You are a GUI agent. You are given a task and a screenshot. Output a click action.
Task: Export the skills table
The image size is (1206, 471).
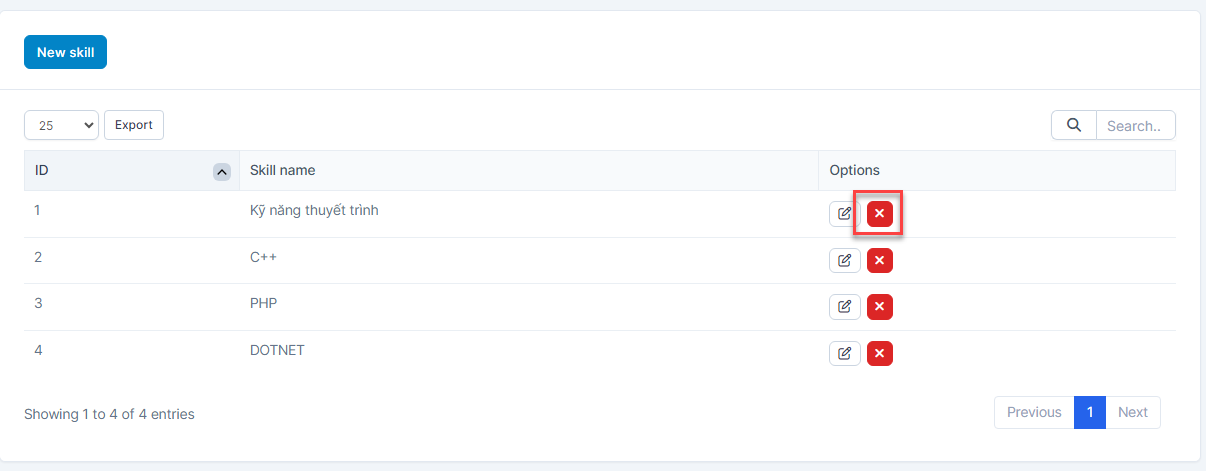coord(134,125)
